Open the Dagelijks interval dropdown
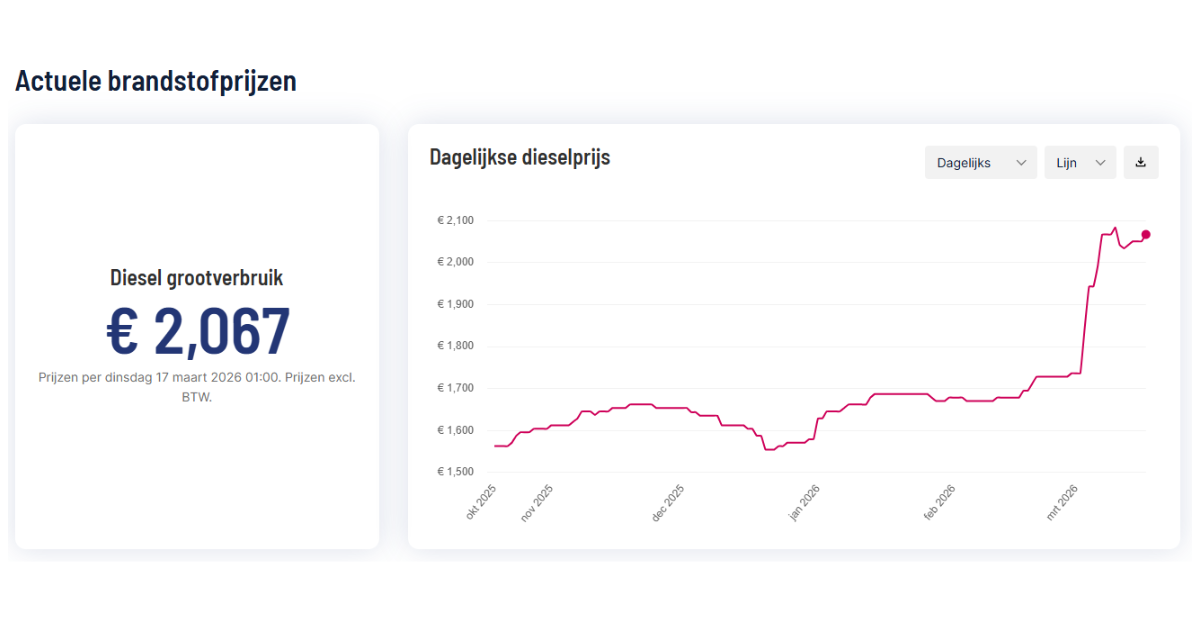 click(980, 163)
